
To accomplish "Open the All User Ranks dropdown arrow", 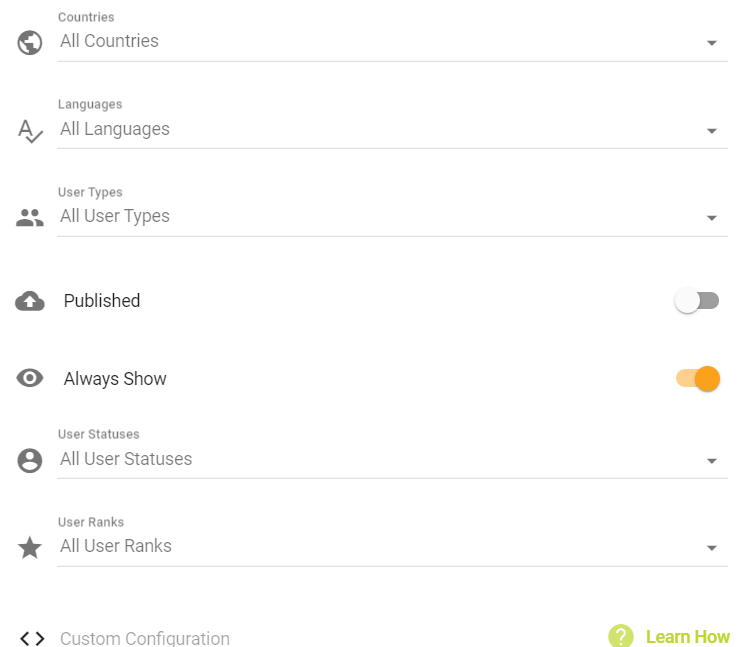I will point(712,548).
